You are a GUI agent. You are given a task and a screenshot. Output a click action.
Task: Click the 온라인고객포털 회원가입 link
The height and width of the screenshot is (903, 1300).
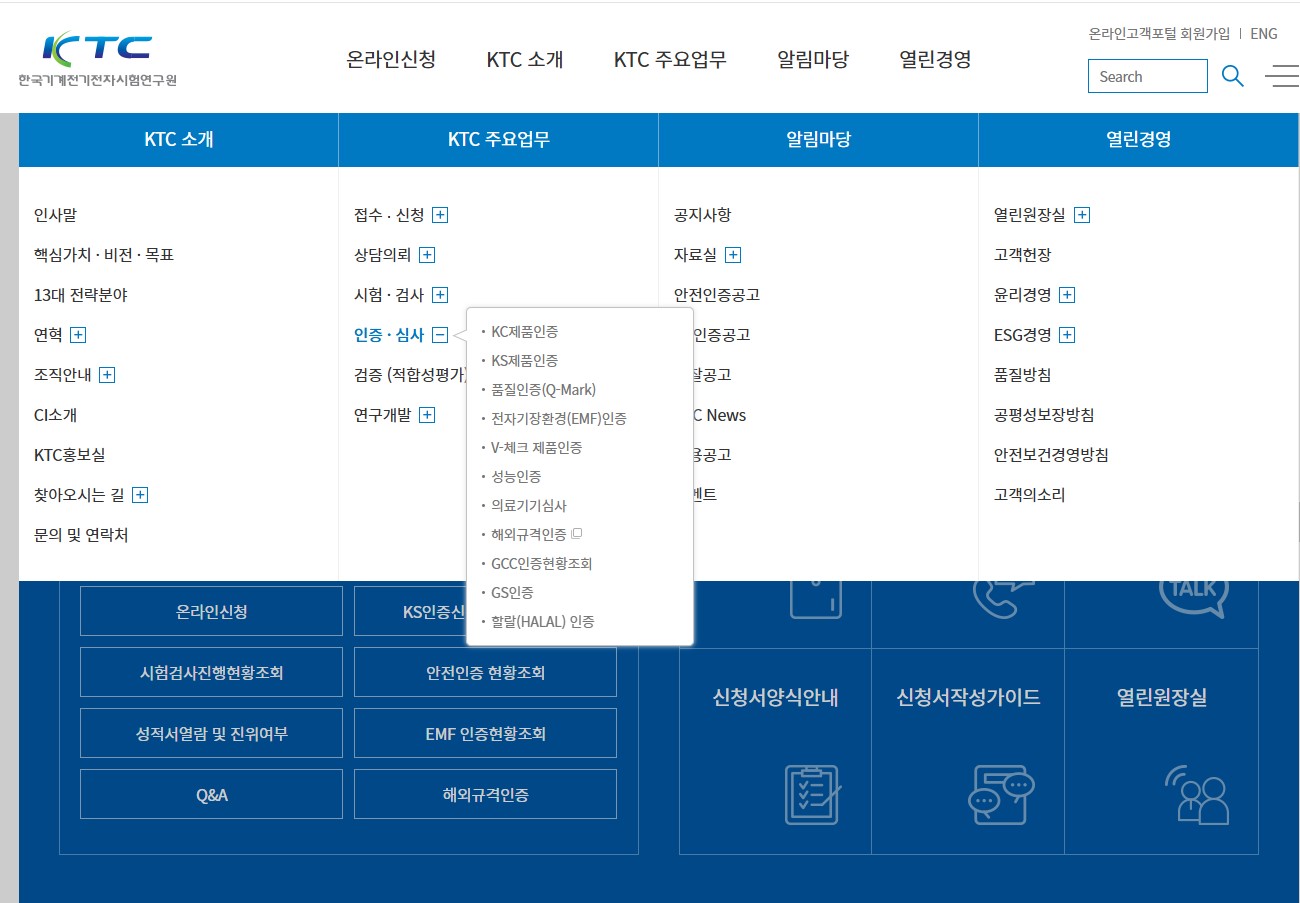(1159, 33)
